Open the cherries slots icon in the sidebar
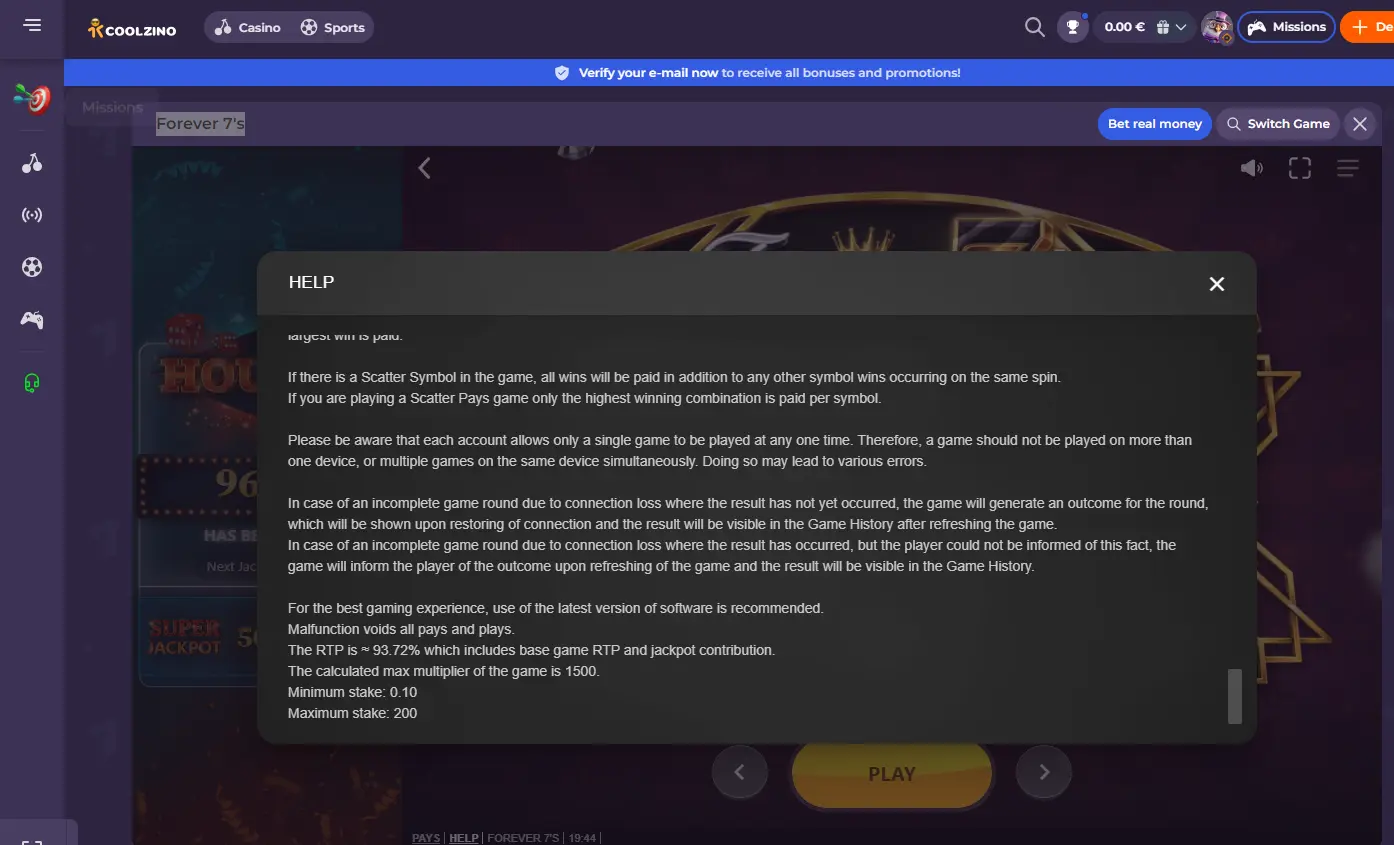Screen dimensions: 1394x845 pyautogui.click(x=32, y=163)
